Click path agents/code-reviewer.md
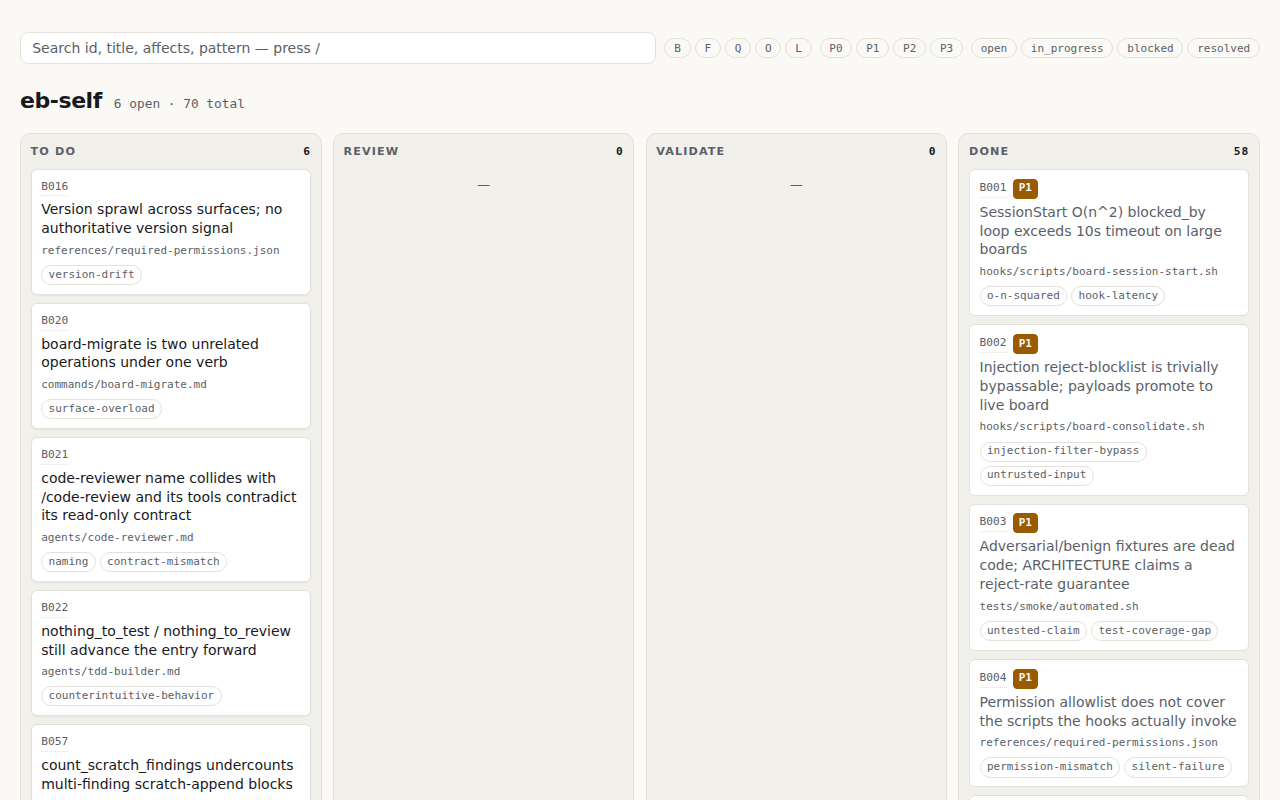 tap(117, 537)
